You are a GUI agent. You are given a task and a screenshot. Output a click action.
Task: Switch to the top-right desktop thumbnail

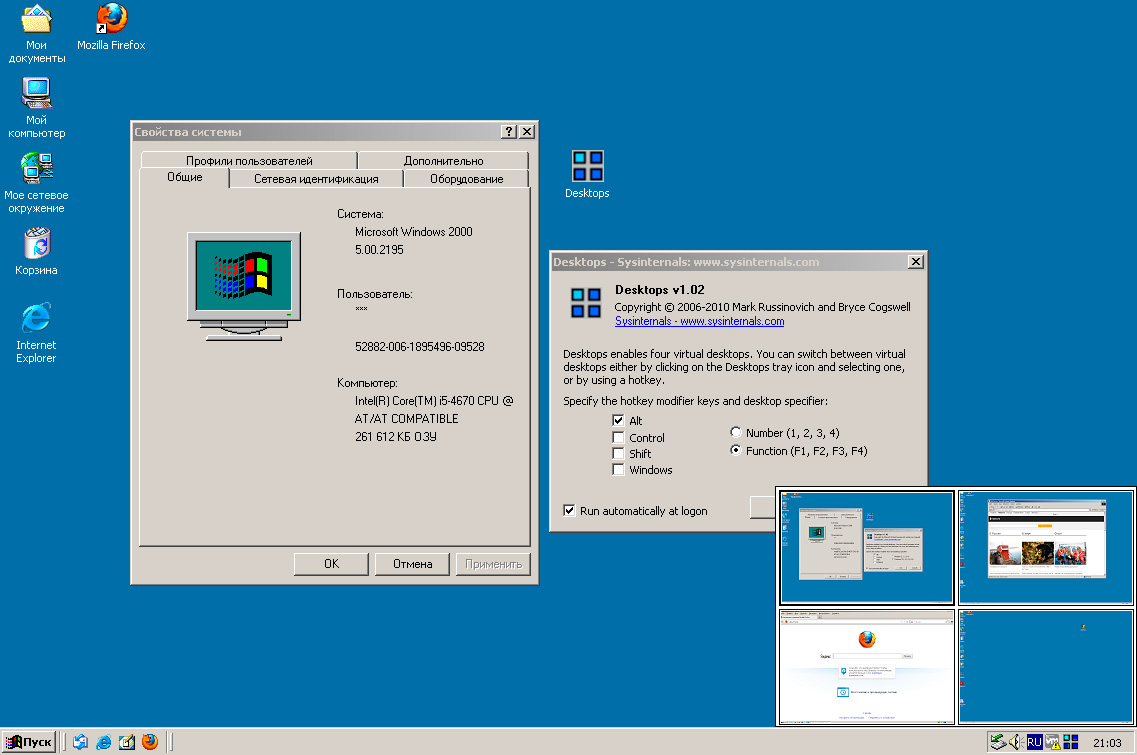[1046, 547]
